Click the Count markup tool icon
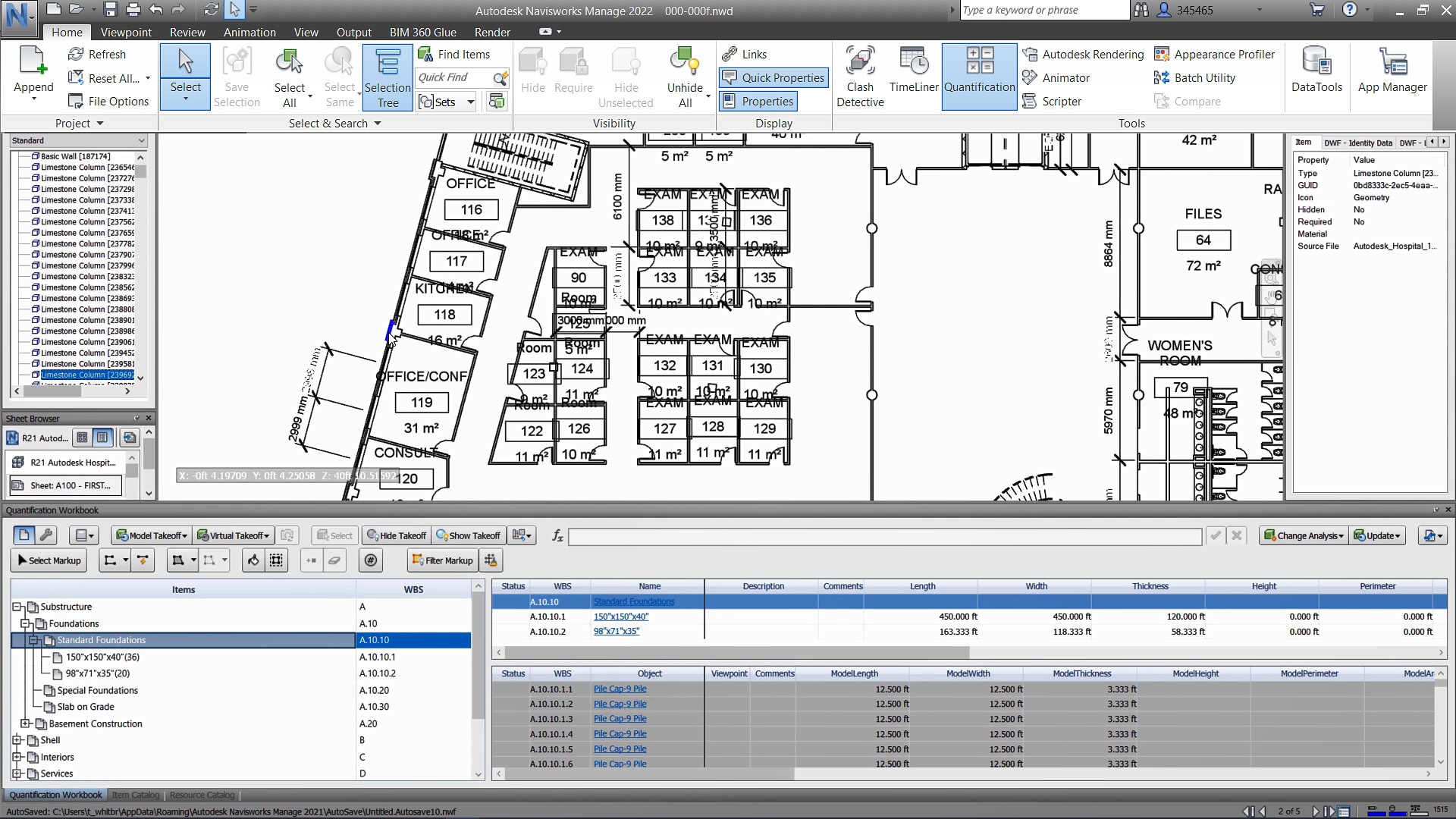Screen dimensions: 1456x819 [371, 560]
